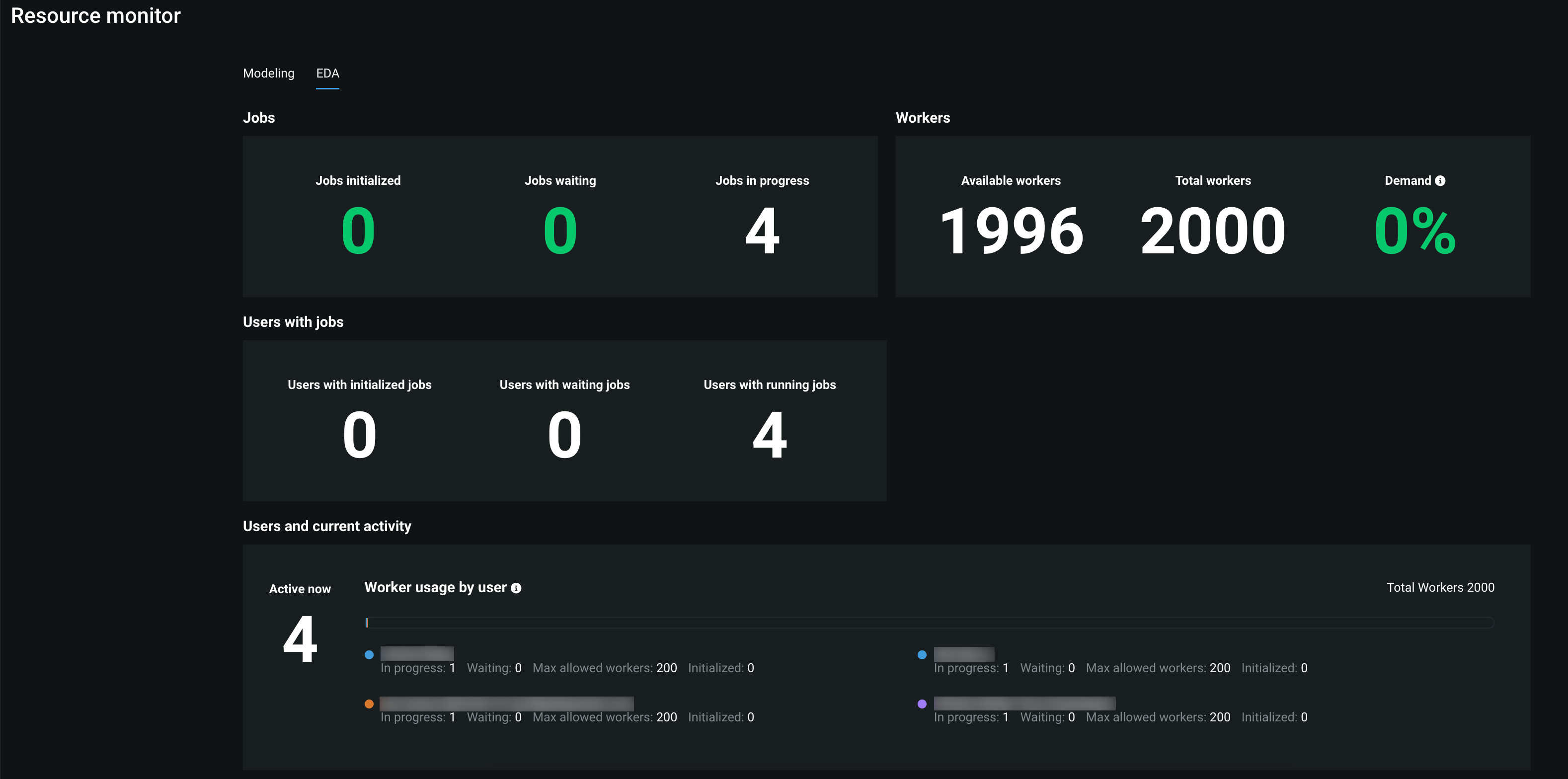Viewport: 1568px width, 779px height.
Task: Click the blurred username beside the orange dot
Action: (x=506, y=703)
